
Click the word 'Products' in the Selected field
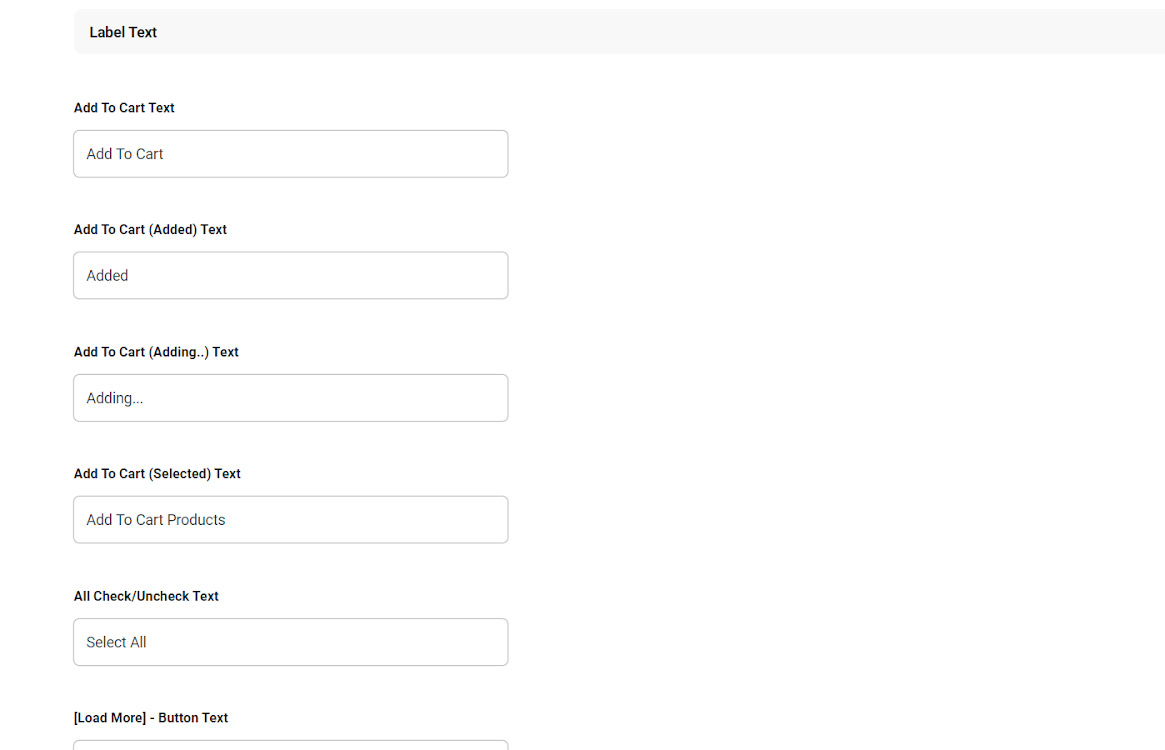coord(197,520)
